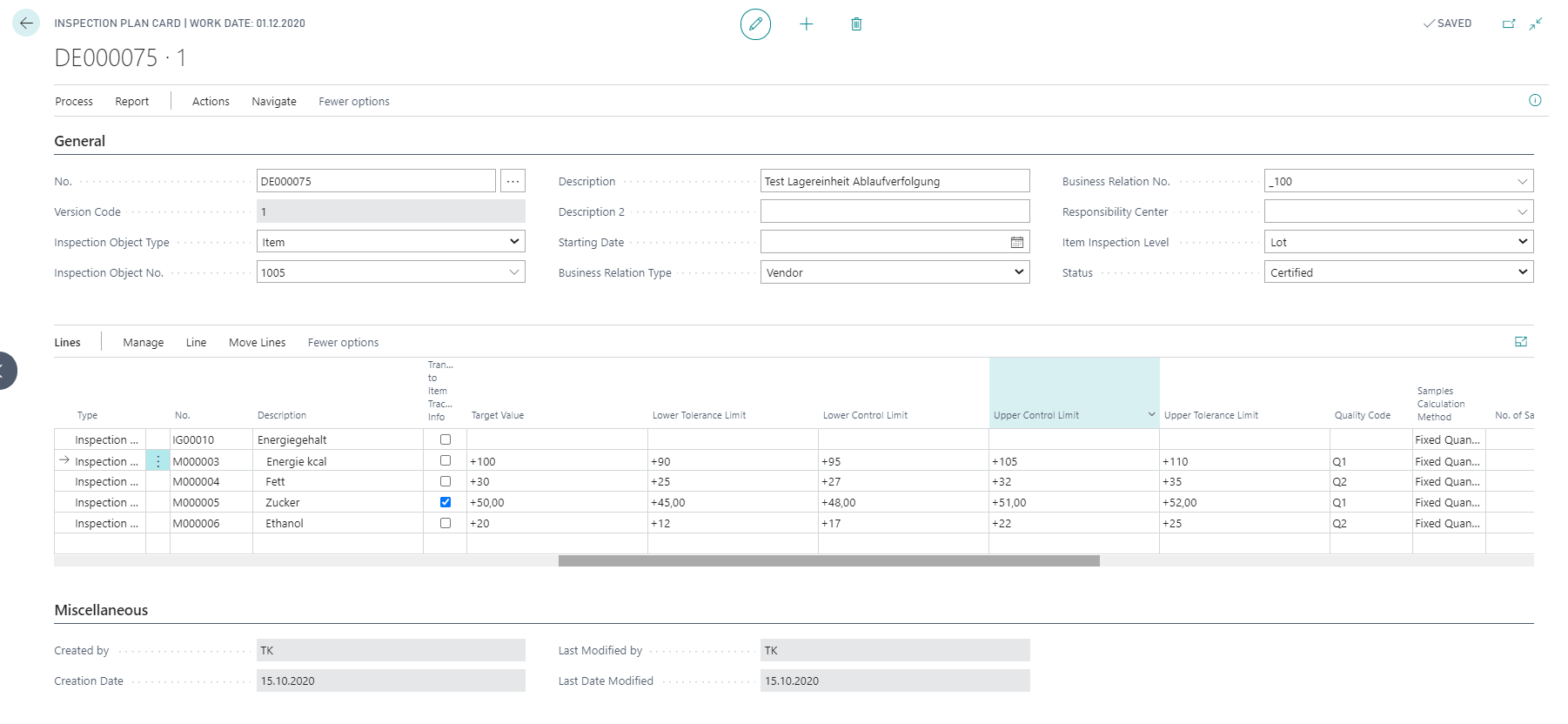1568x724 pixels.
Task: Open the Starting Date calendar picker
Action: click(x=1016, y=242)
